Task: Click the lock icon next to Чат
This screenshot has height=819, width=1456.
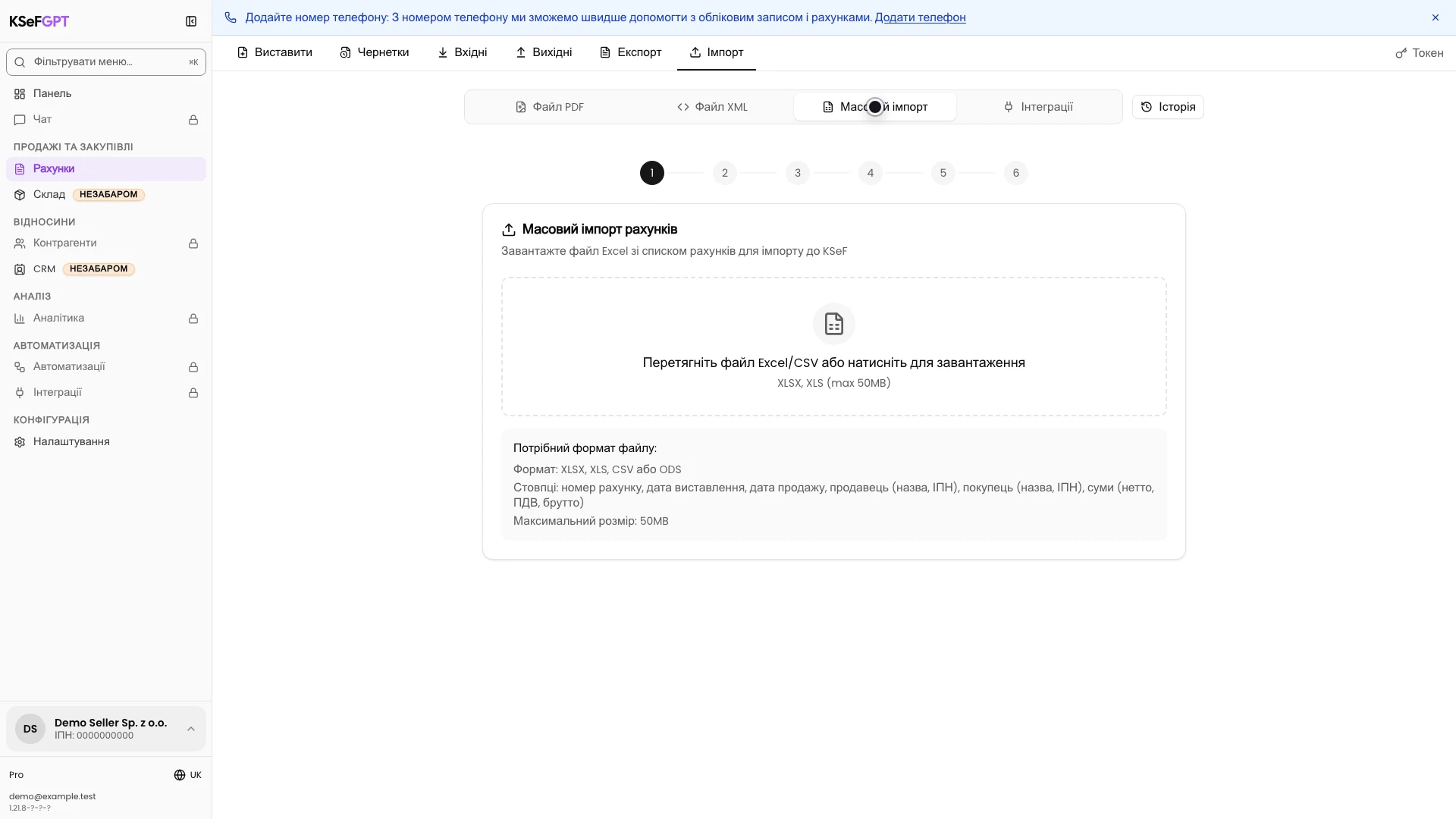Action: pos(193,120)
